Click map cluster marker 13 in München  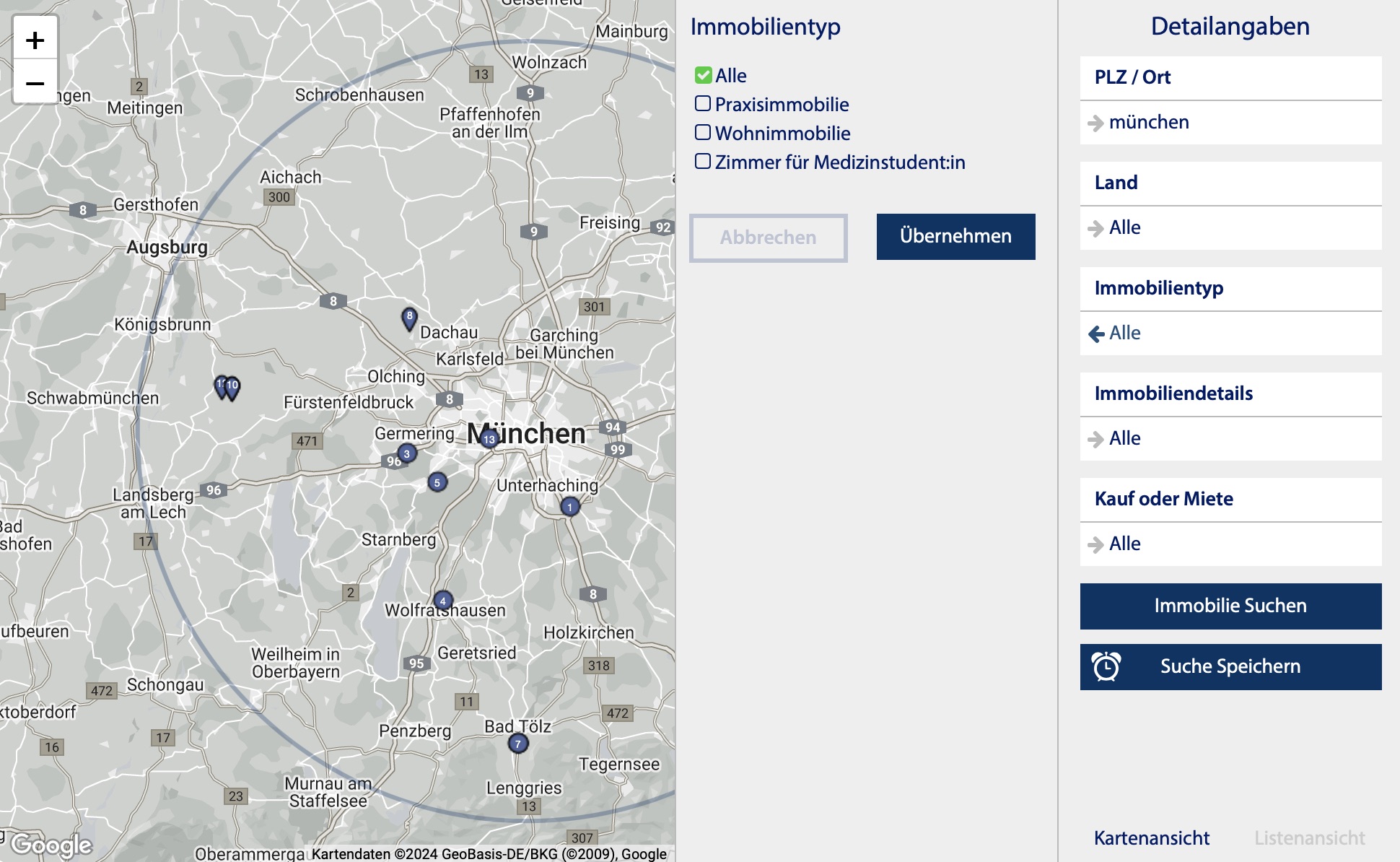click(x=489, y=439)
